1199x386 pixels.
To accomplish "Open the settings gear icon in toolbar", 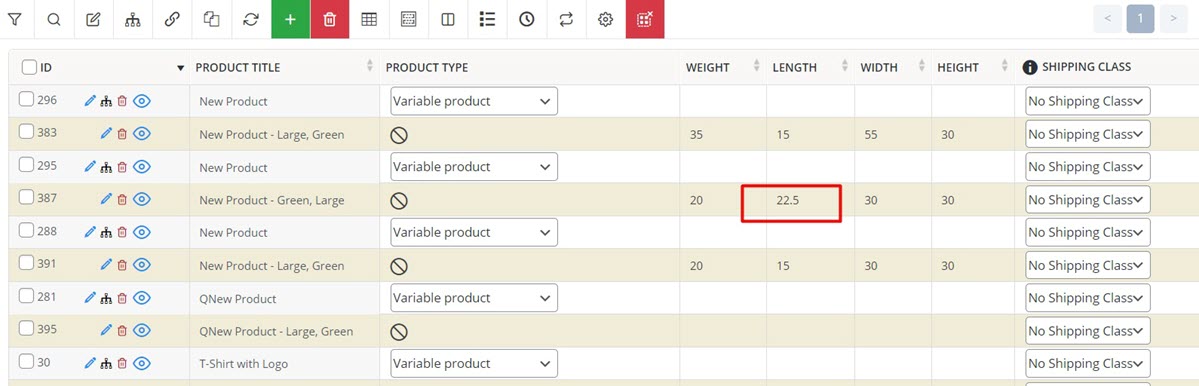I will pos(606,20).
